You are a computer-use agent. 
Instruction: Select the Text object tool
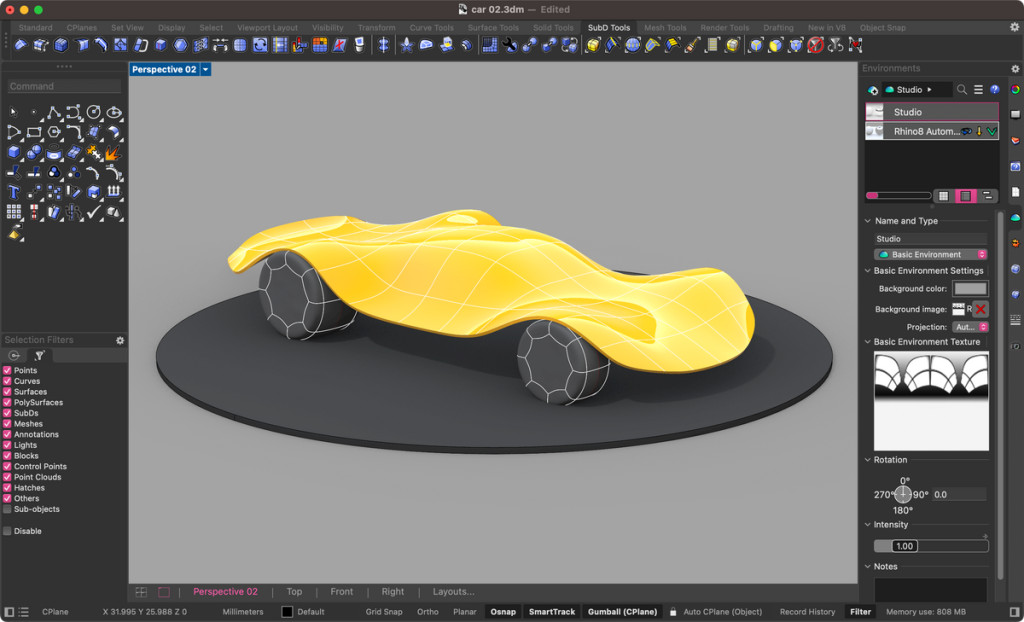point(14,192)
